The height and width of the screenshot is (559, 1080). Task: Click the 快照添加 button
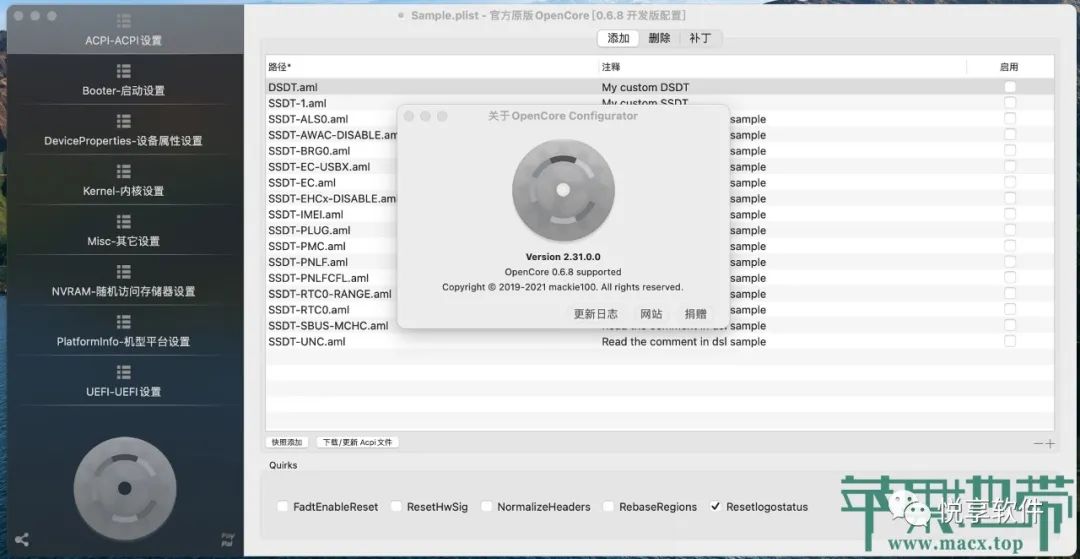(287, 442)
